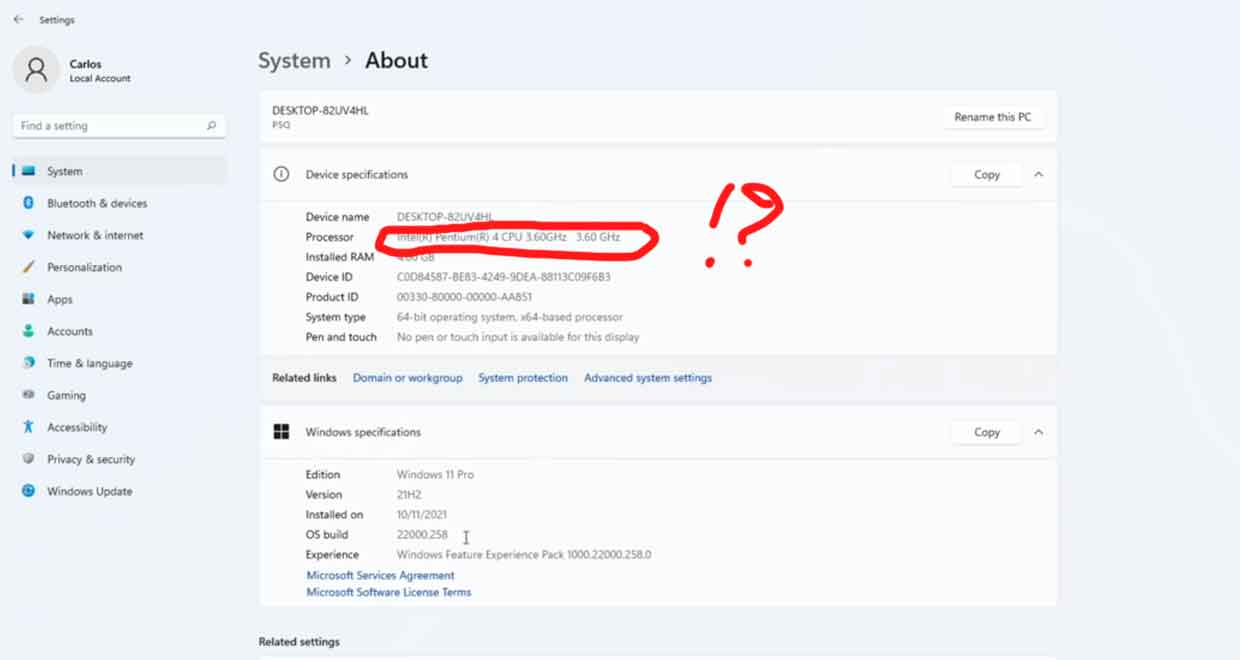Click System in the breadcrumb
Image resolution: width=1240 pixels, height=660 pixels.
(x=294, y=60)
